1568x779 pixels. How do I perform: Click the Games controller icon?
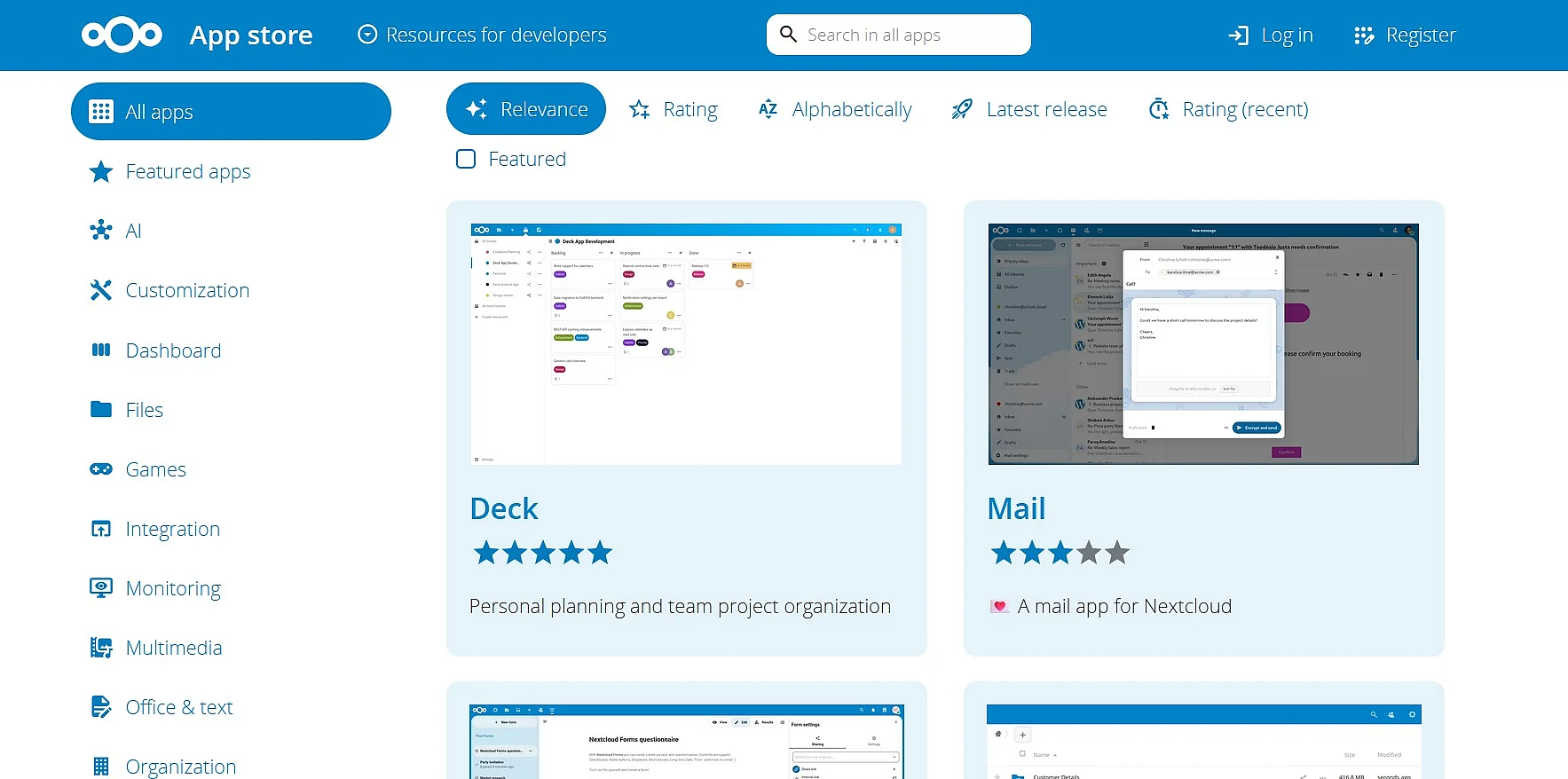pos(101,469)
